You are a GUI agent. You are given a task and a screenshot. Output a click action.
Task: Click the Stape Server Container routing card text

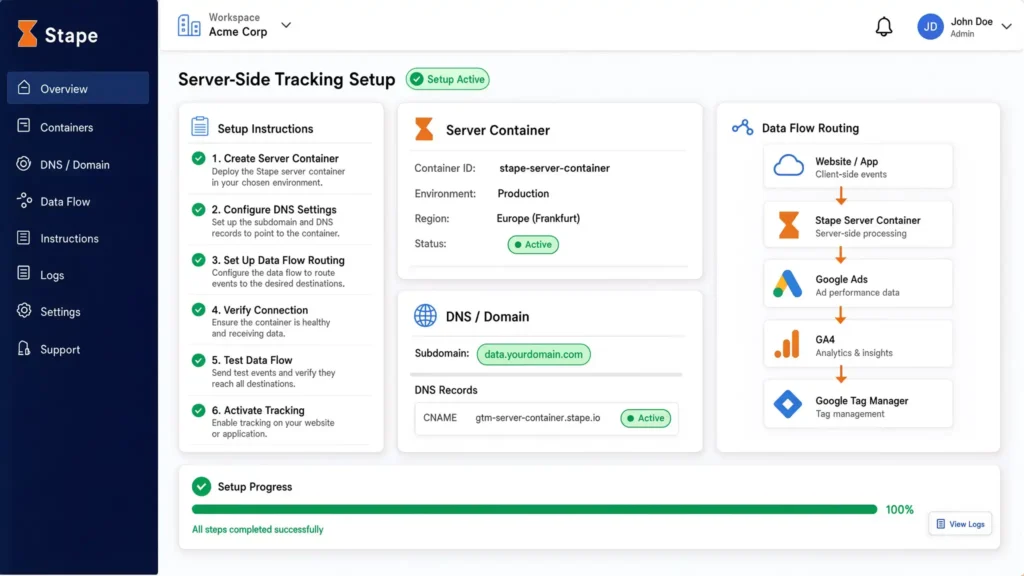[867, 226]
